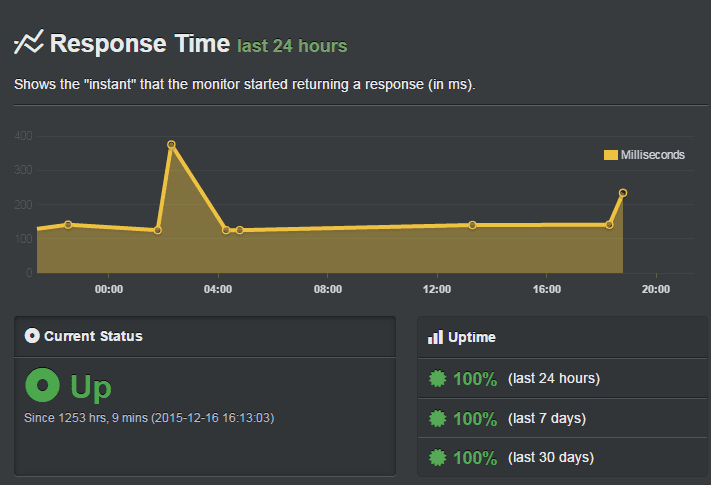
Task: Click the 100% value for last 7 days
Action: coord(476,418)
